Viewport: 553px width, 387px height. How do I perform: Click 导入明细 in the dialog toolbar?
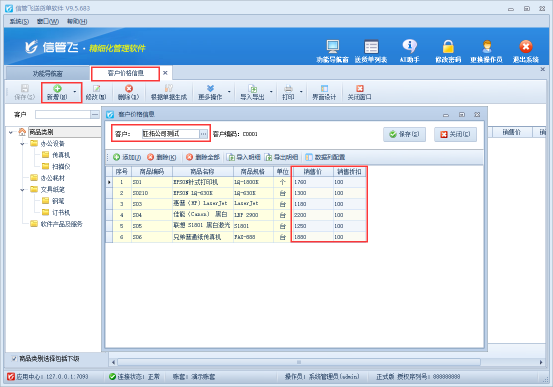tap(244, 157)
